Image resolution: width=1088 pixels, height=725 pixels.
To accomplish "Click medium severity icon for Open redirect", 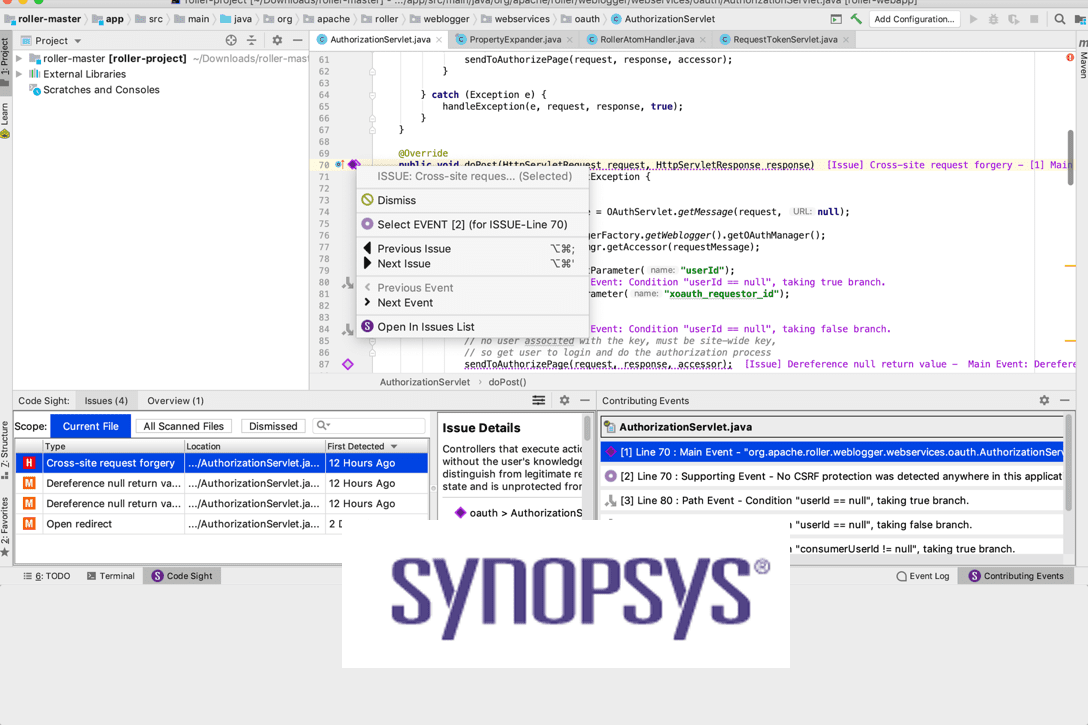I will (x=29, y=524).
